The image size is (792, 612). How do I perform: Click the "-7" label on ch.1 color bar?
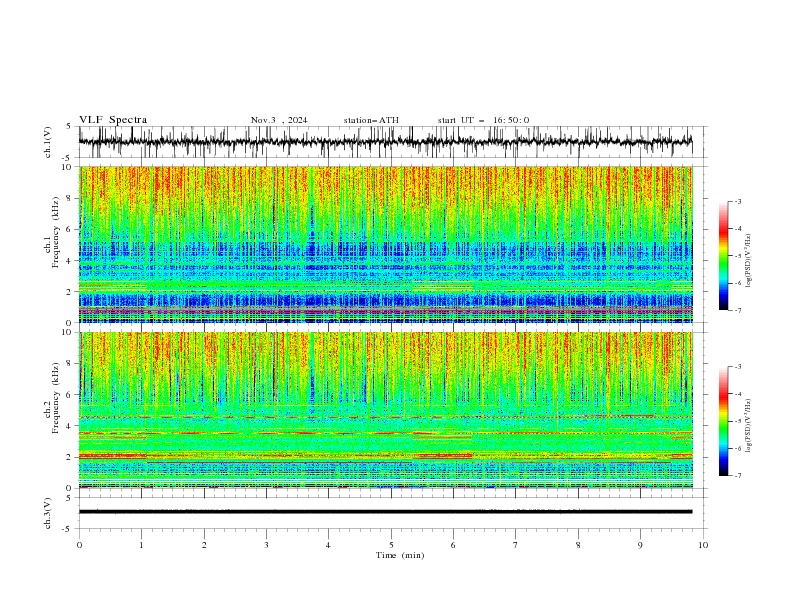(x=737, y=310)
